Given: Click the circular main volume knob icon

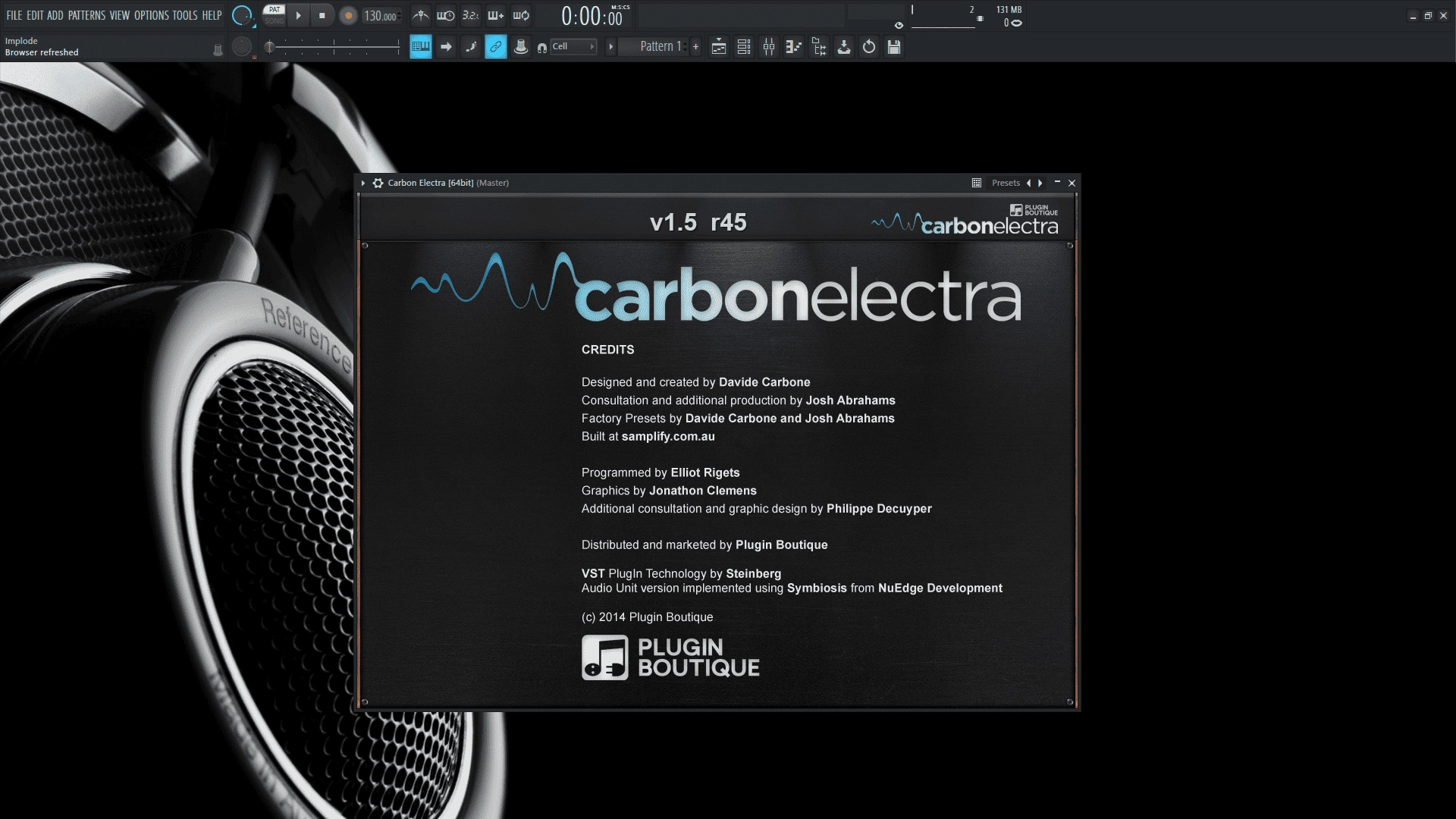Looking at the screenshot, I should point(242,15).
